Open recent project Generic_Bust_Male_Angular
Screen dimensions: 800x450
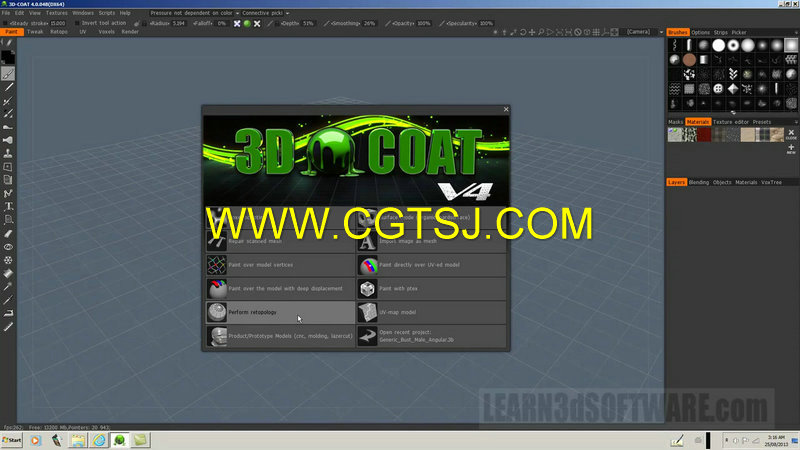click(432, 336)
